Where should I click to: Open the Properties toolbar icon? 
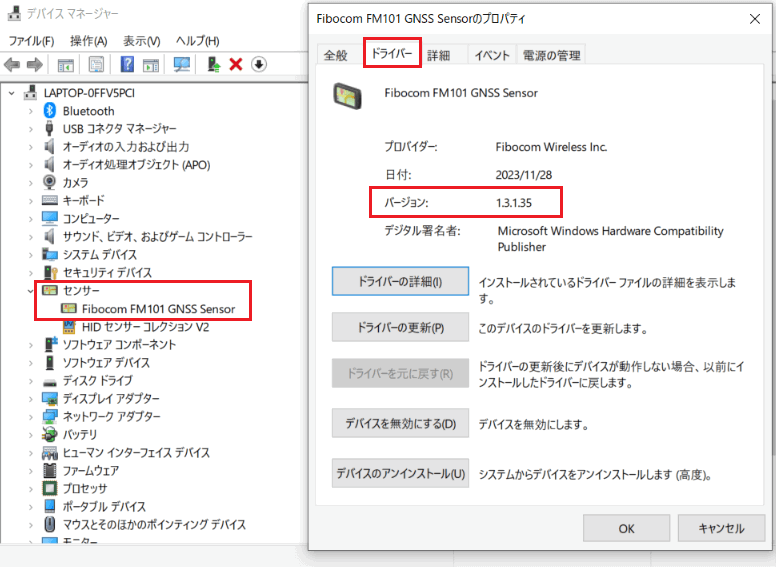[x=97, y=64]
